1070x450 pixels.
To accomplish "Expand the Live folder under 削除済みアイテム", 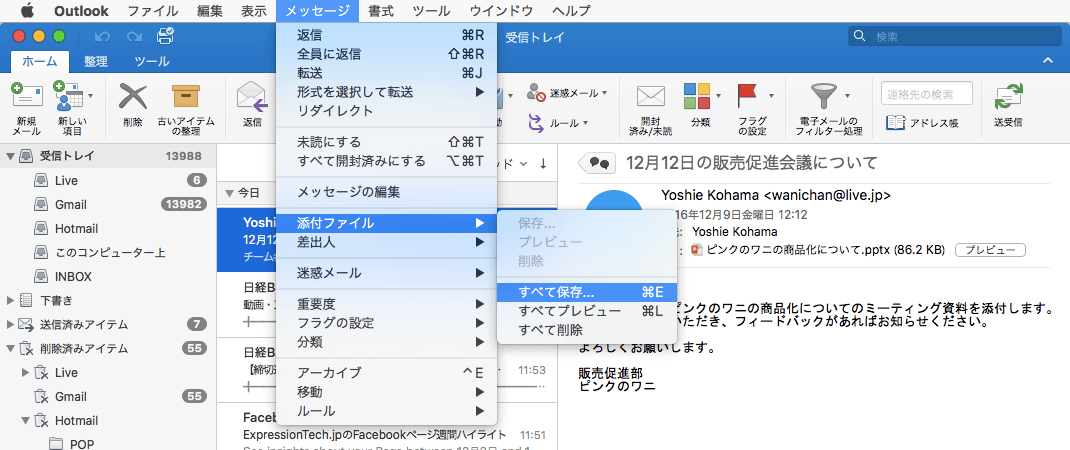I will 26,372.
